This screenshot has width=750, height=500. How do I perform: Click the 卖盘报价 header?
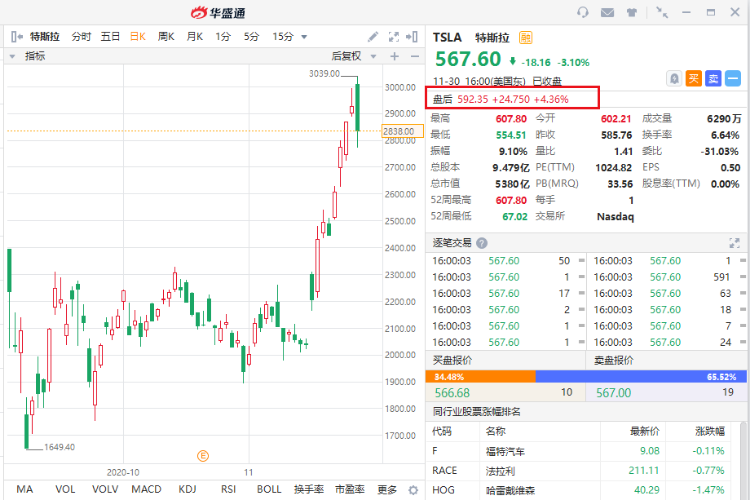click(x=614, y=360)
